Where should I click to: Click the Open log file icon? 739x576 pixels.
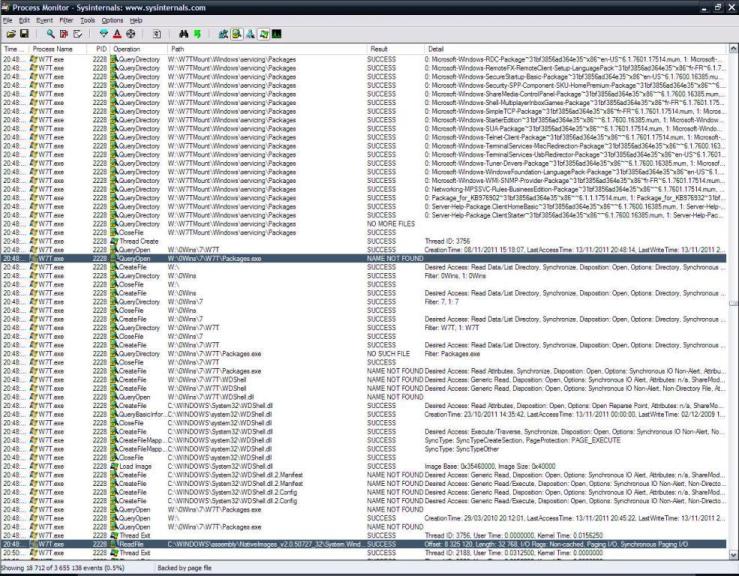point(11,34)
